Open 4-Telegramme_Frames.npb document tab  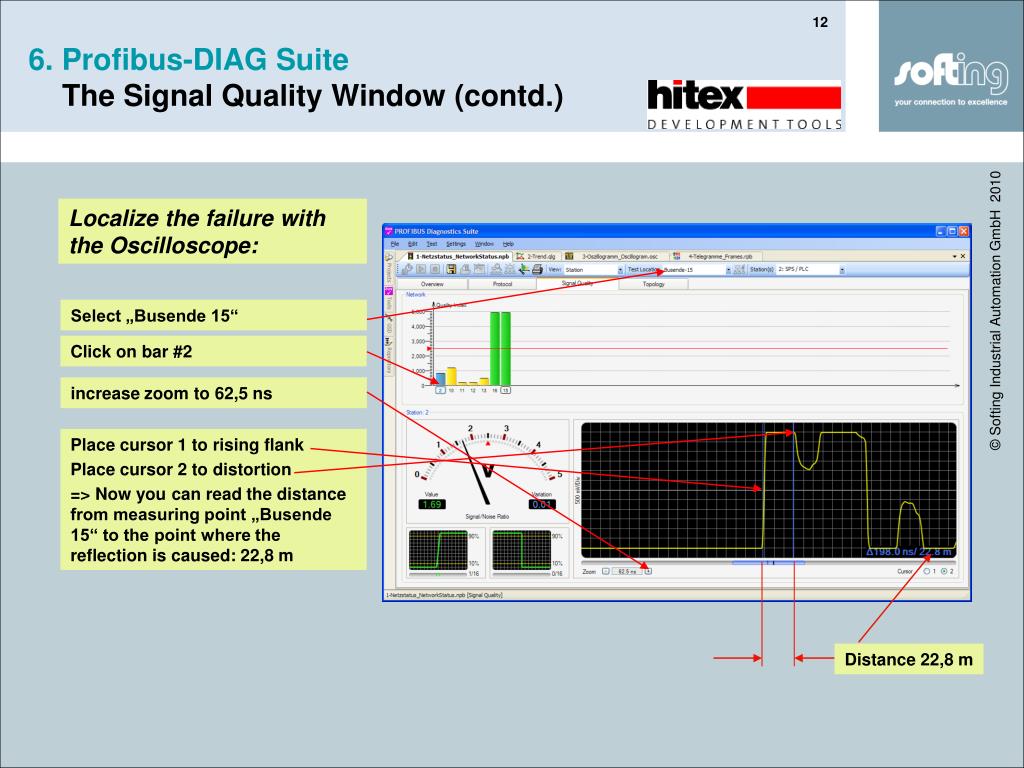(x=715, y=257)
